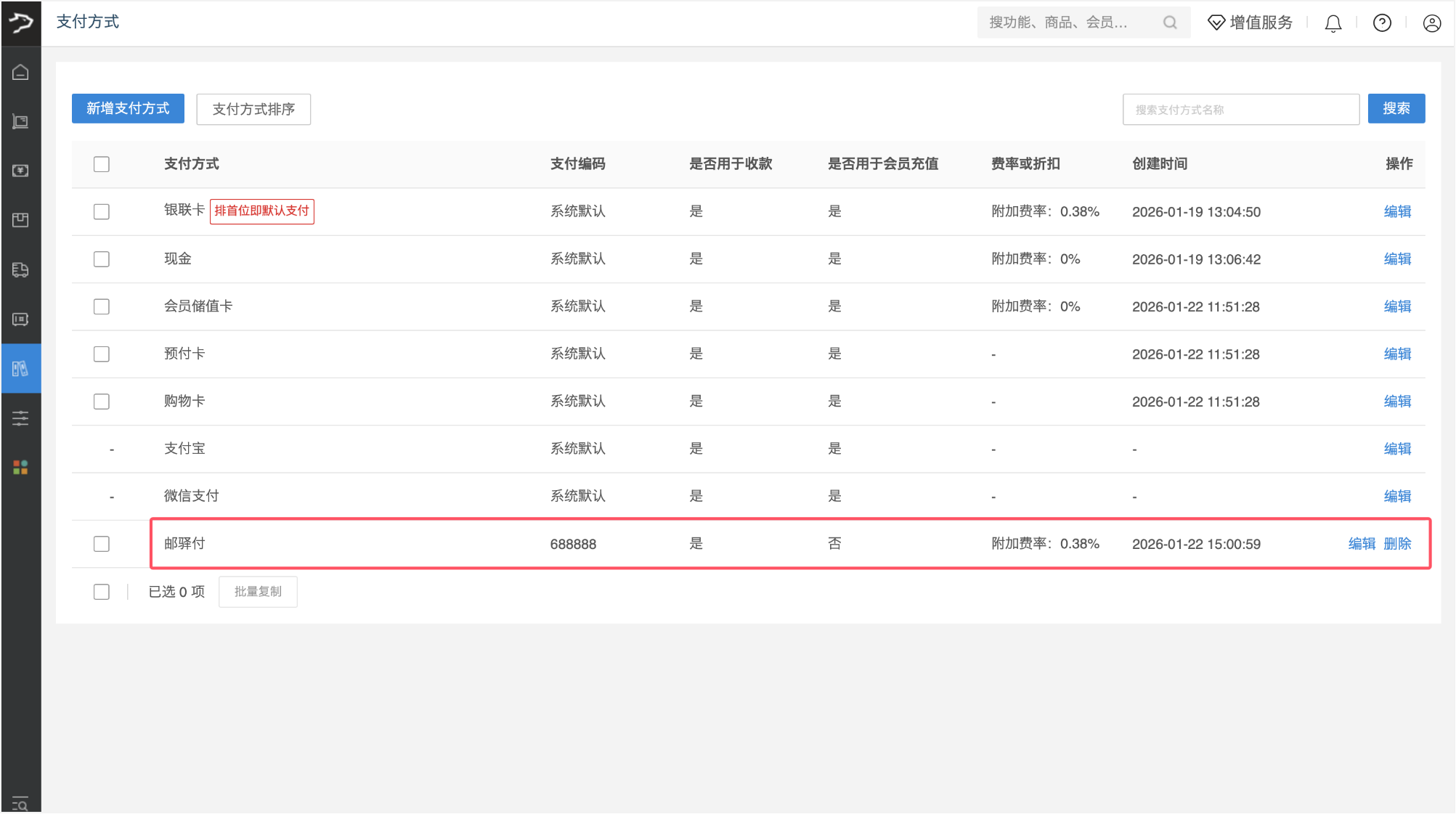
Task: Click the 新增支付方式 button
Action: point(128,109)
